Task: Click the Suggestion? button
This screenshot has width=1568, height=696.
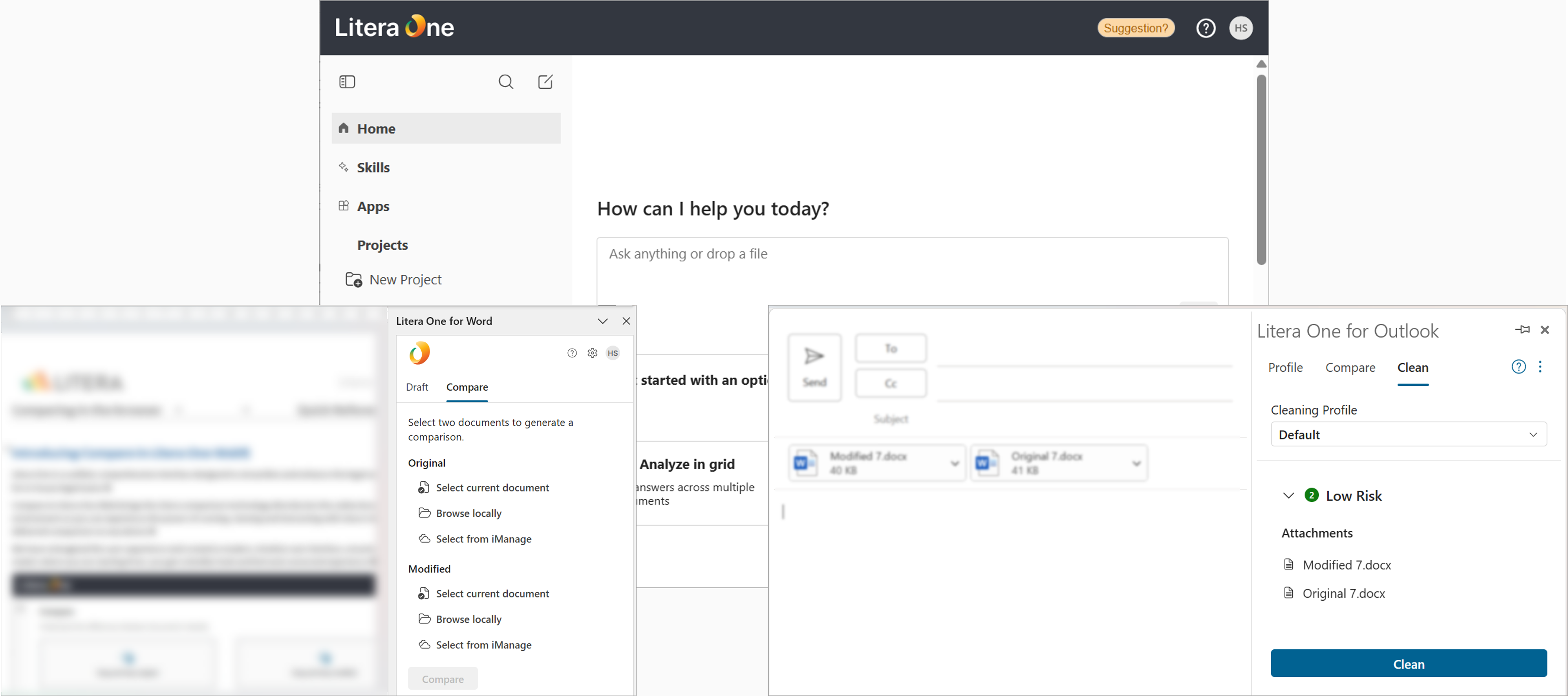Action: pos(1136,27)
